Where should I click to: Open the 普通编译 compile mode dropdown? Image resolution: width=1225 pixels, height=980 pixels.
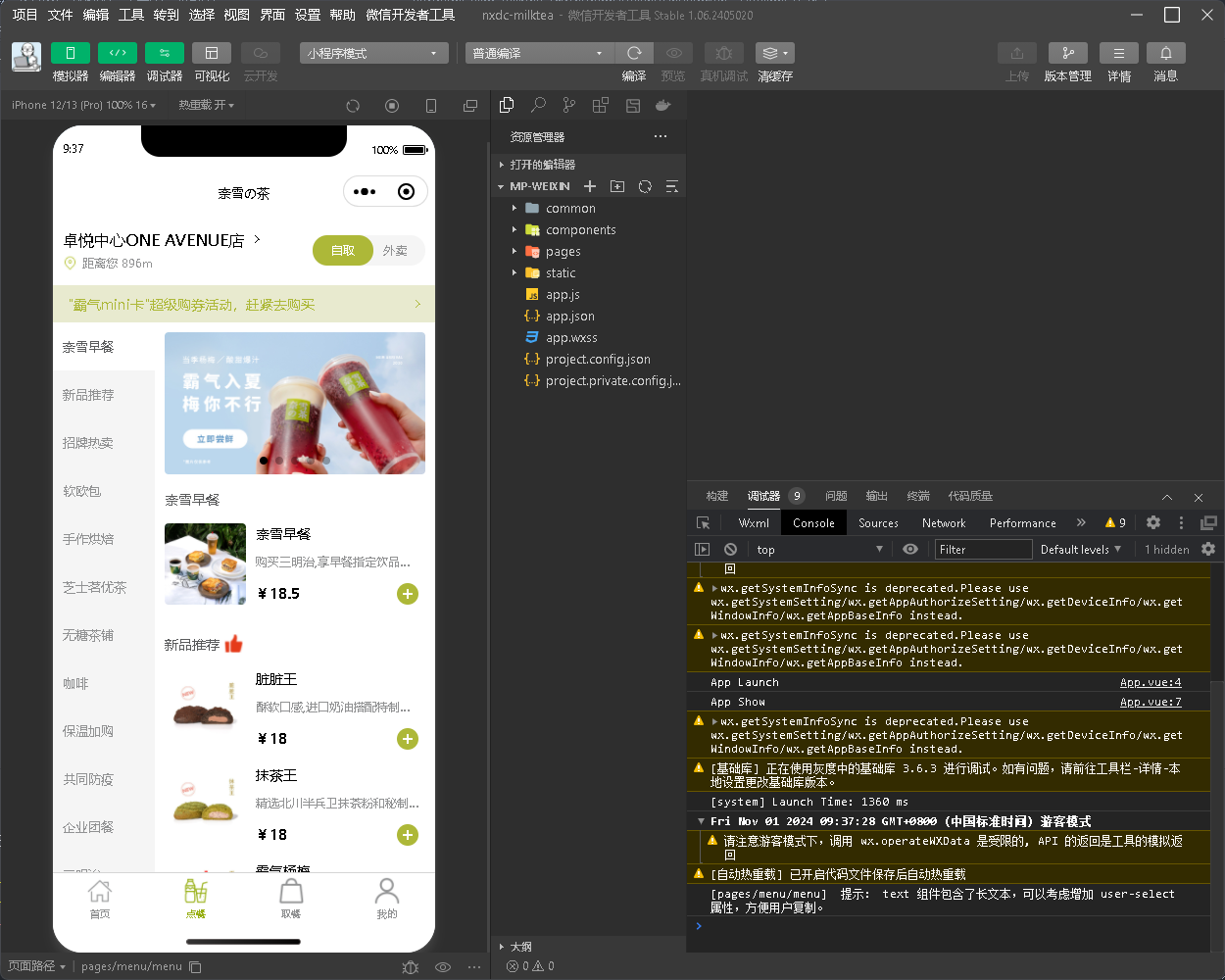(x=540, y=53)
